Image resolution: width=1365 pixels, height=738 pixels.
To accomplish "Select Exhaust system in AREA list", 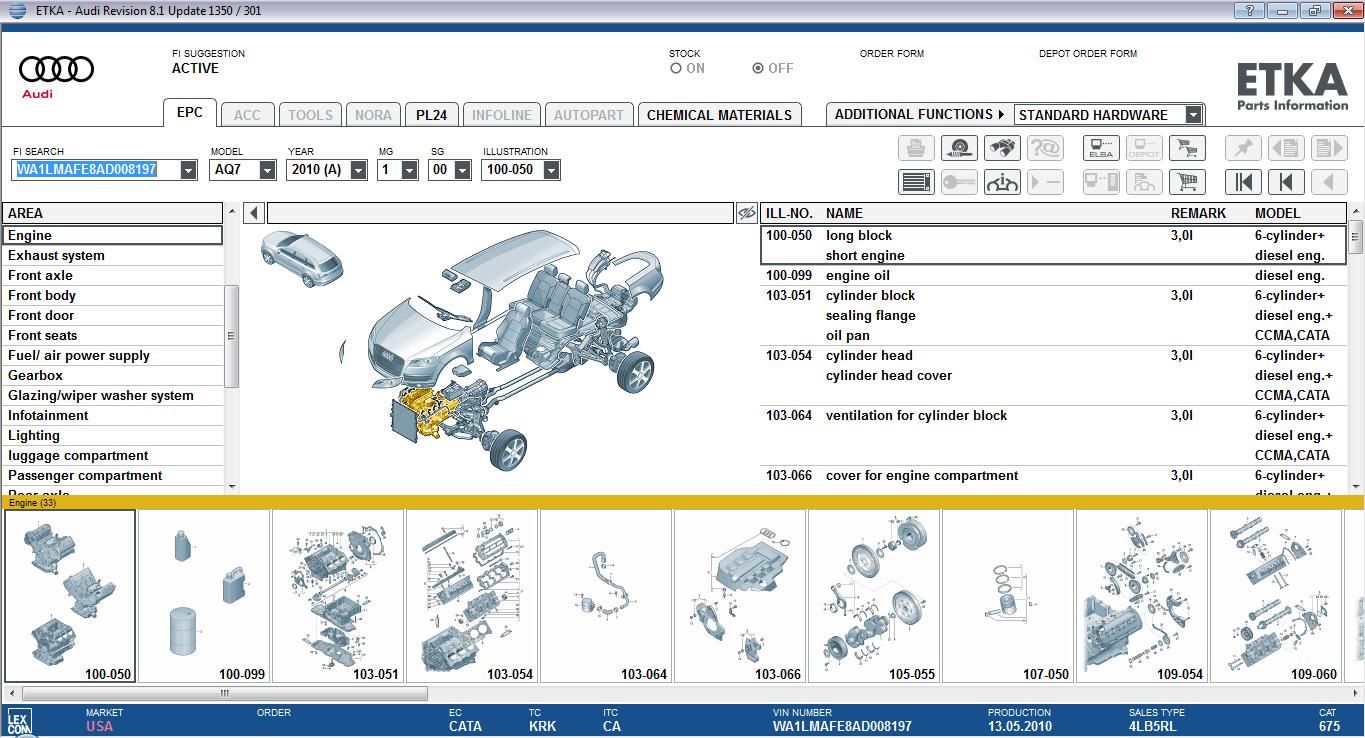I will [x=112, y=255].
